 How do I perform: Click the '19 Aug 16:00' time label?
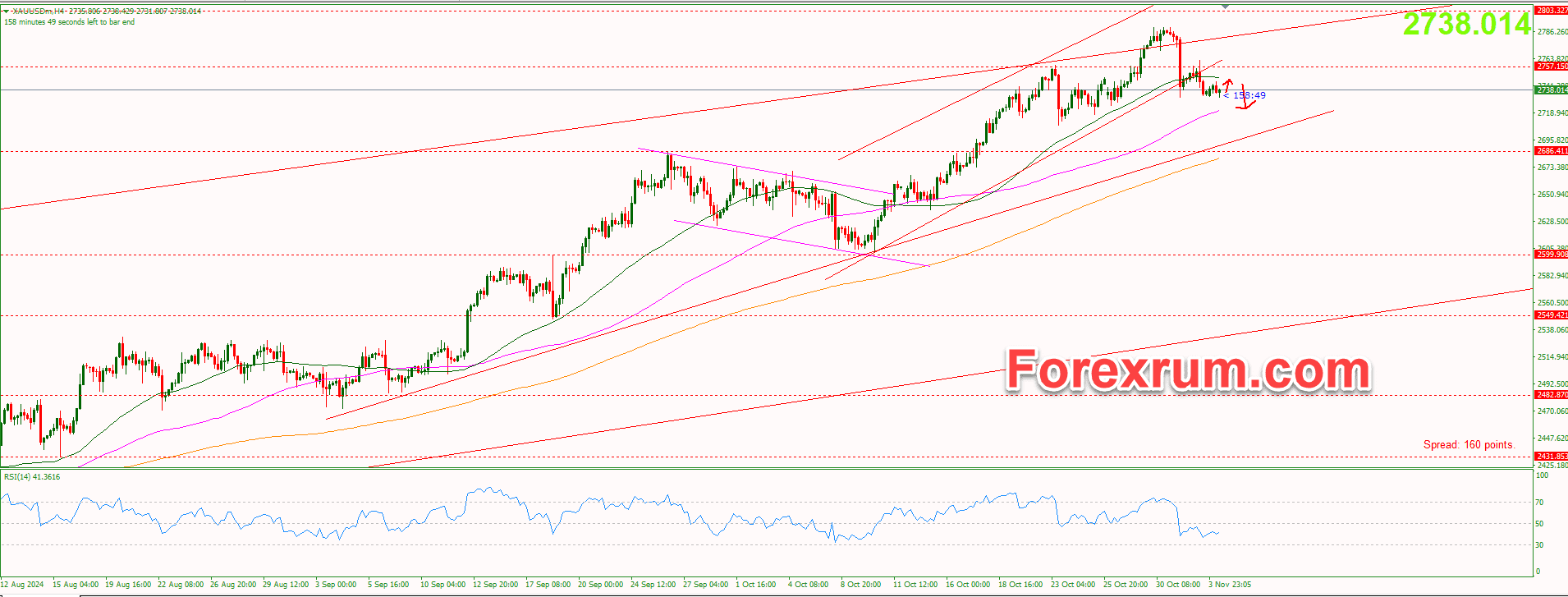pyautogui.click(x=128, y=585)
